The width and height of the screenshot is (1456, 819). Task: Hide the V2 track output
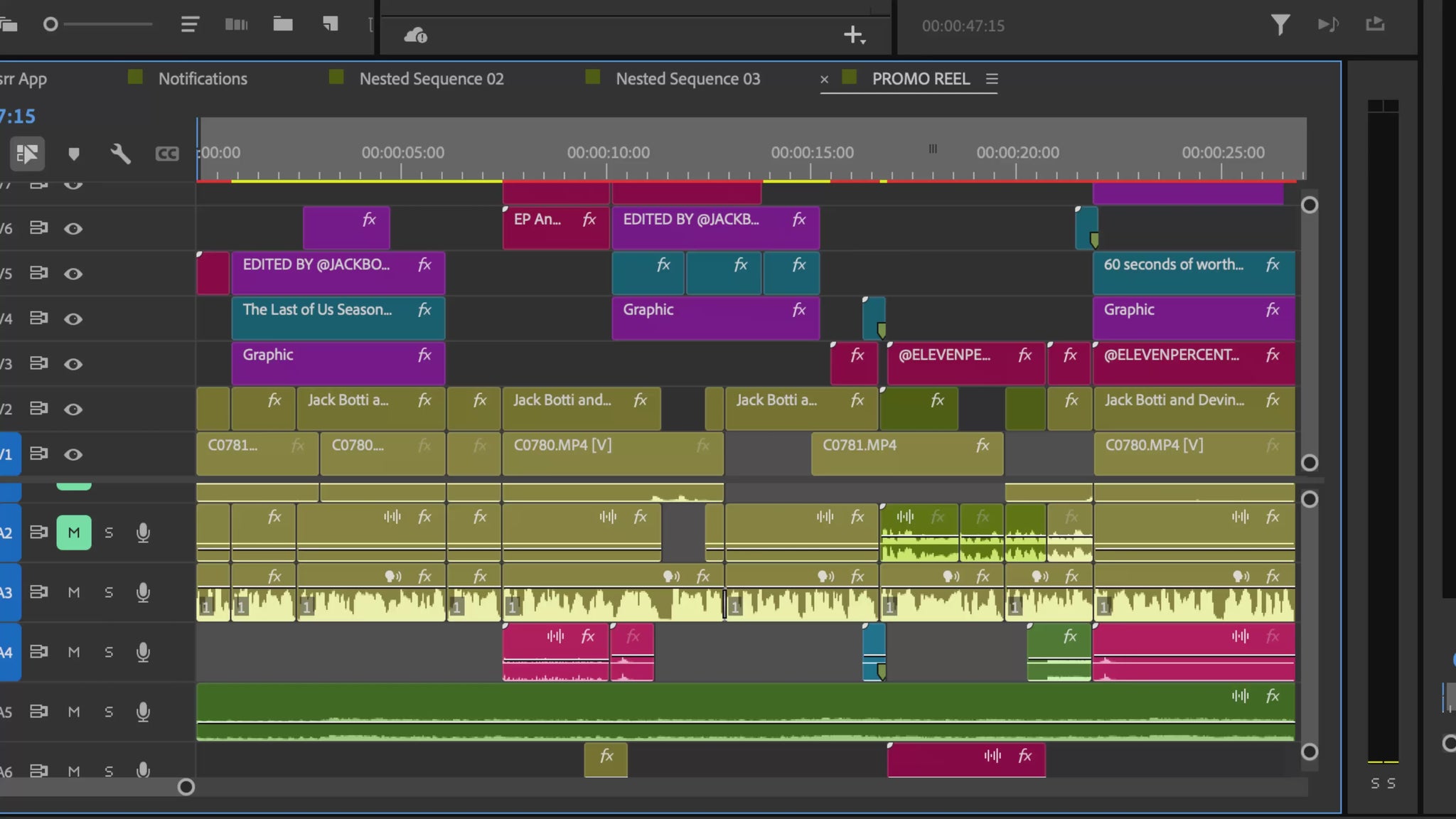[73, 409]
